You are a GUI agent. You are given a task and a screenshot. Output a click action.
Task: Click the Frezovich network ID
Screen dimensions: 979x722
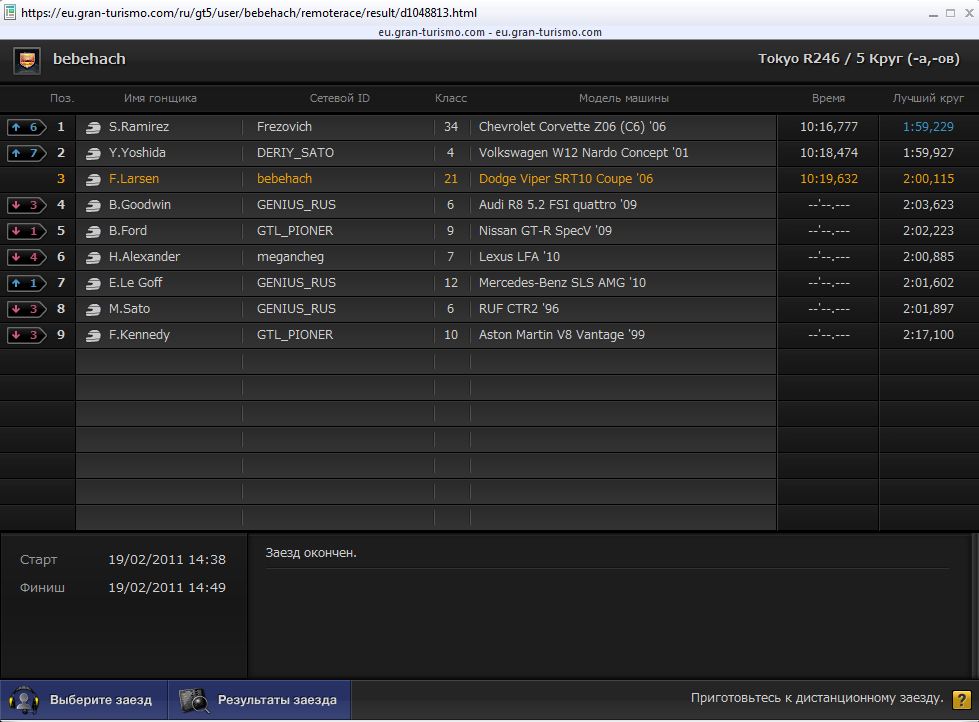(284, 127)
